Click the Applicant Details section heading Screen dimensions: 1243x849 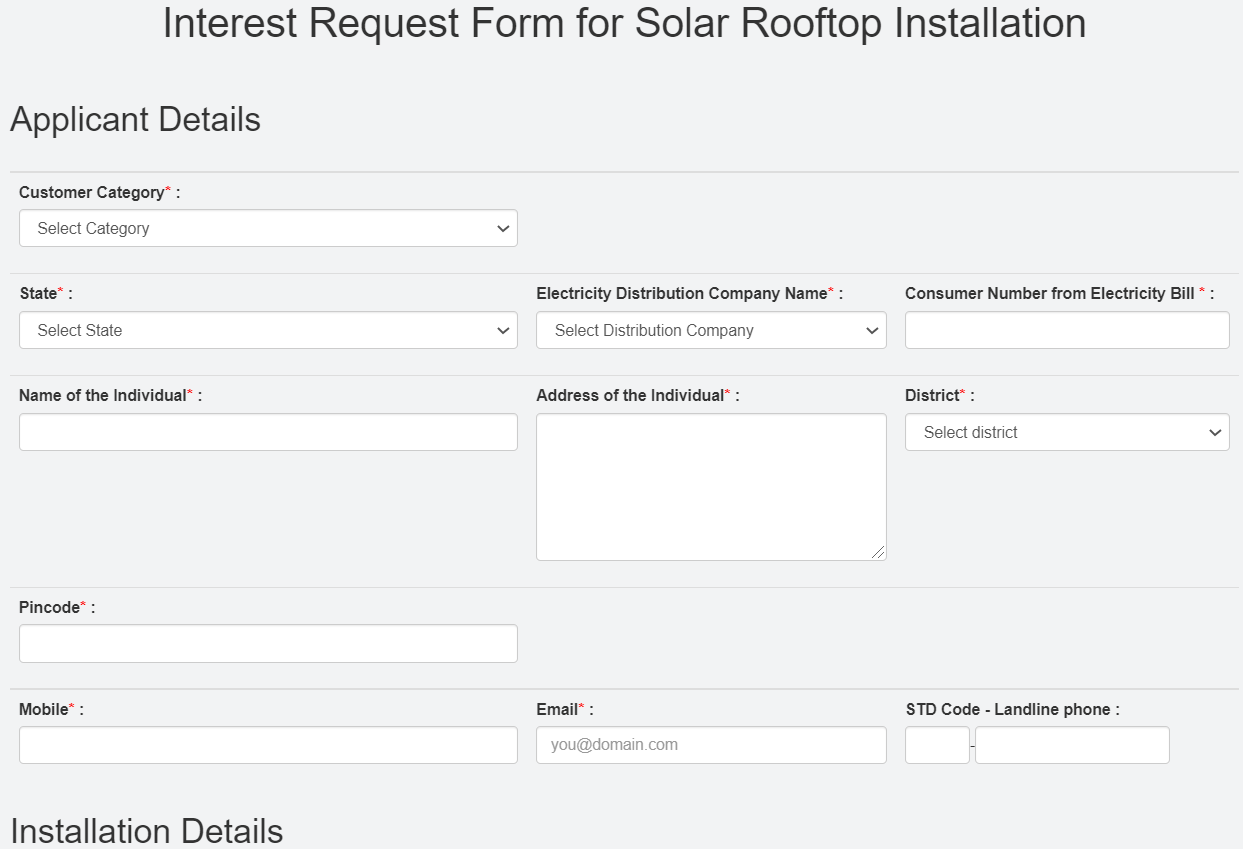(x=135, y=119)
